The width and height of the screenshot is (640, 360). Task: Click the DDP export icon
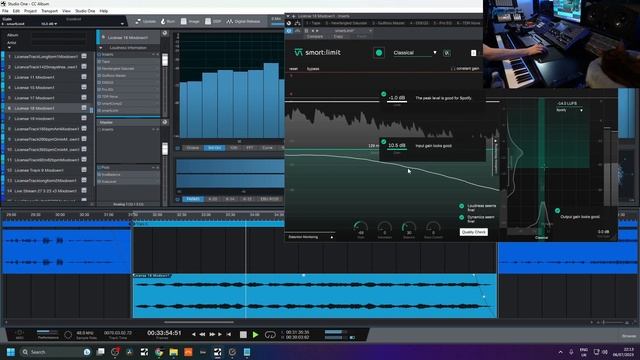[213, 21]
